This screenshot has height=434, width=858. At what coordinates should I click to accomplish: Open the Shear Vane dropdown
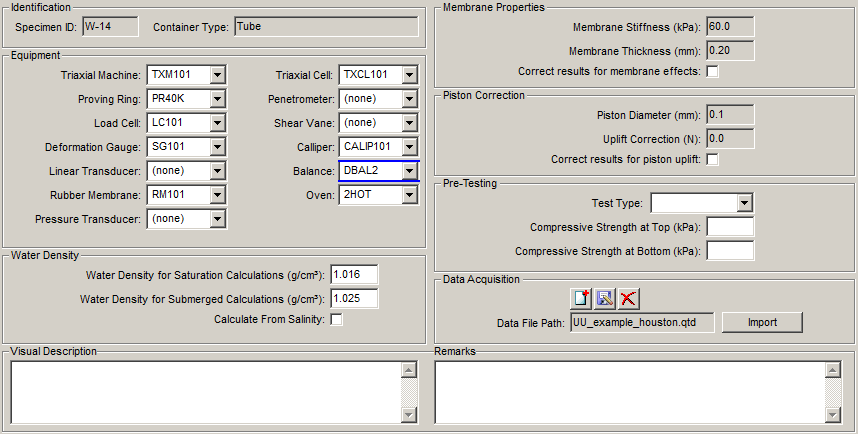coord(409,123)
